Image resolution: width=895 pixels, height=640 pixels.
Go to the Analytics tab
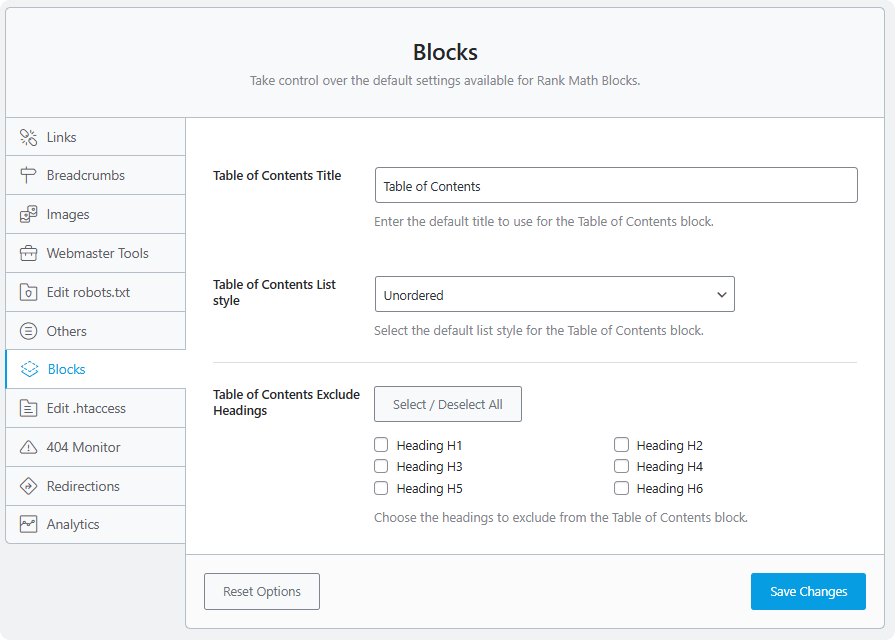pyautogui.click(x=96, y=524)
